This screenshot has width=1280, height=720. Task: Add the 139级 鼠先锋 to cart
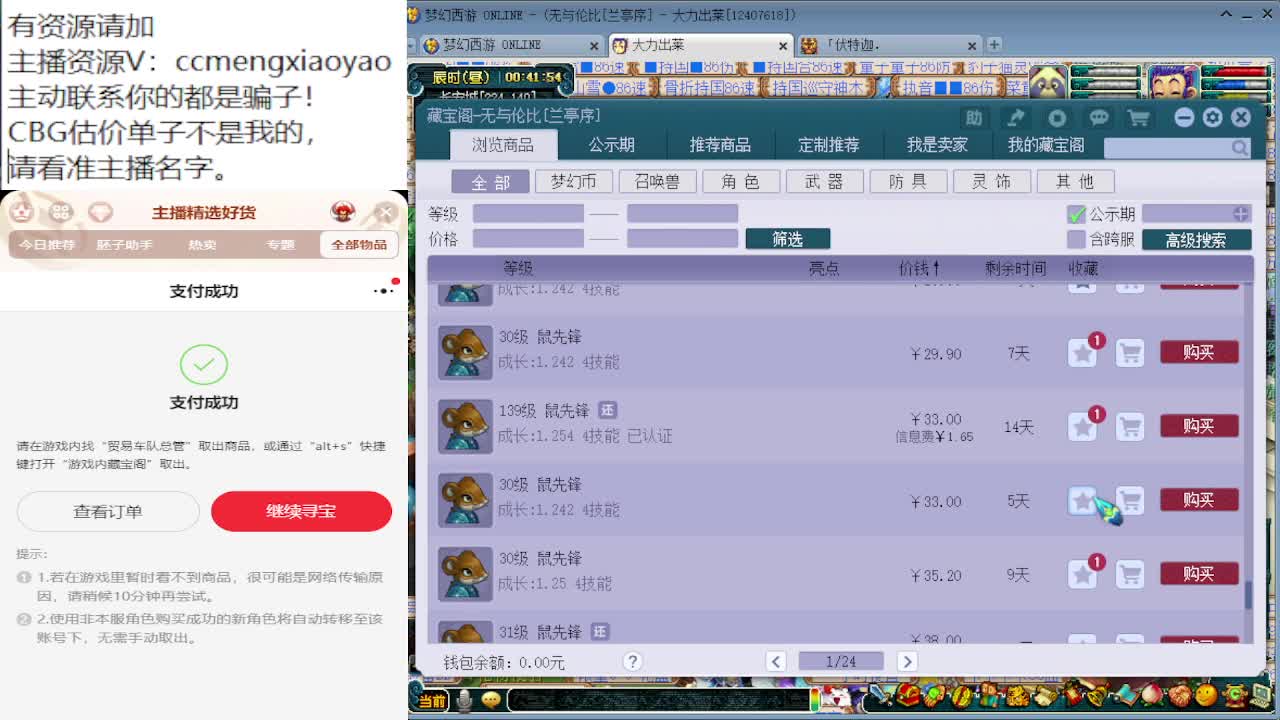(x=1130, y=427)
